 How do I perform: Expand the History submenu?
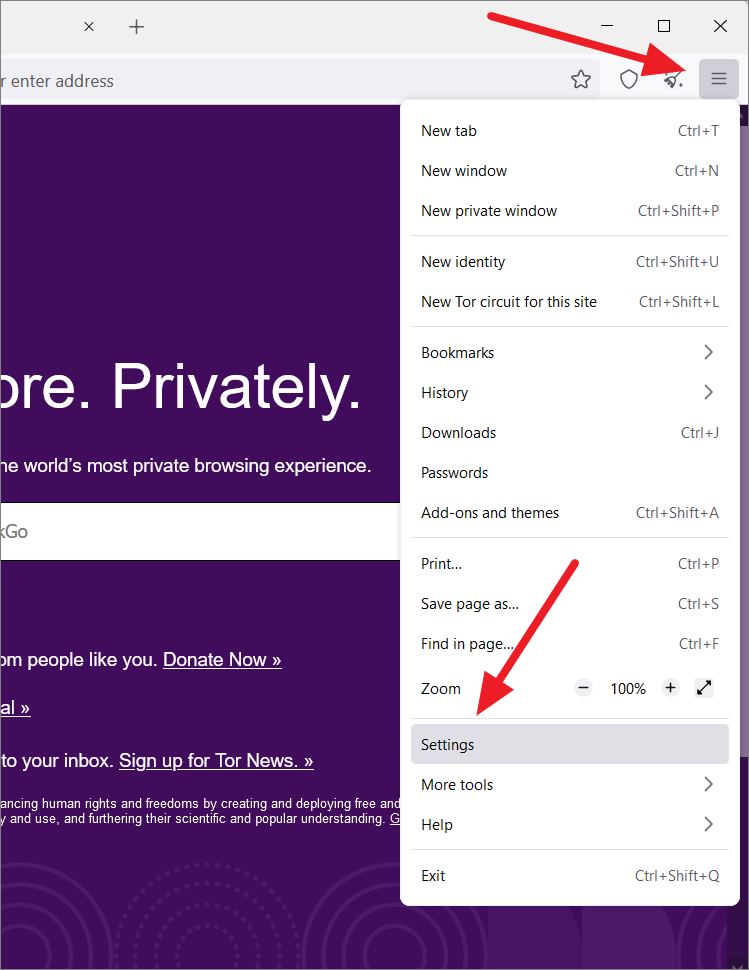coord(570,393)
